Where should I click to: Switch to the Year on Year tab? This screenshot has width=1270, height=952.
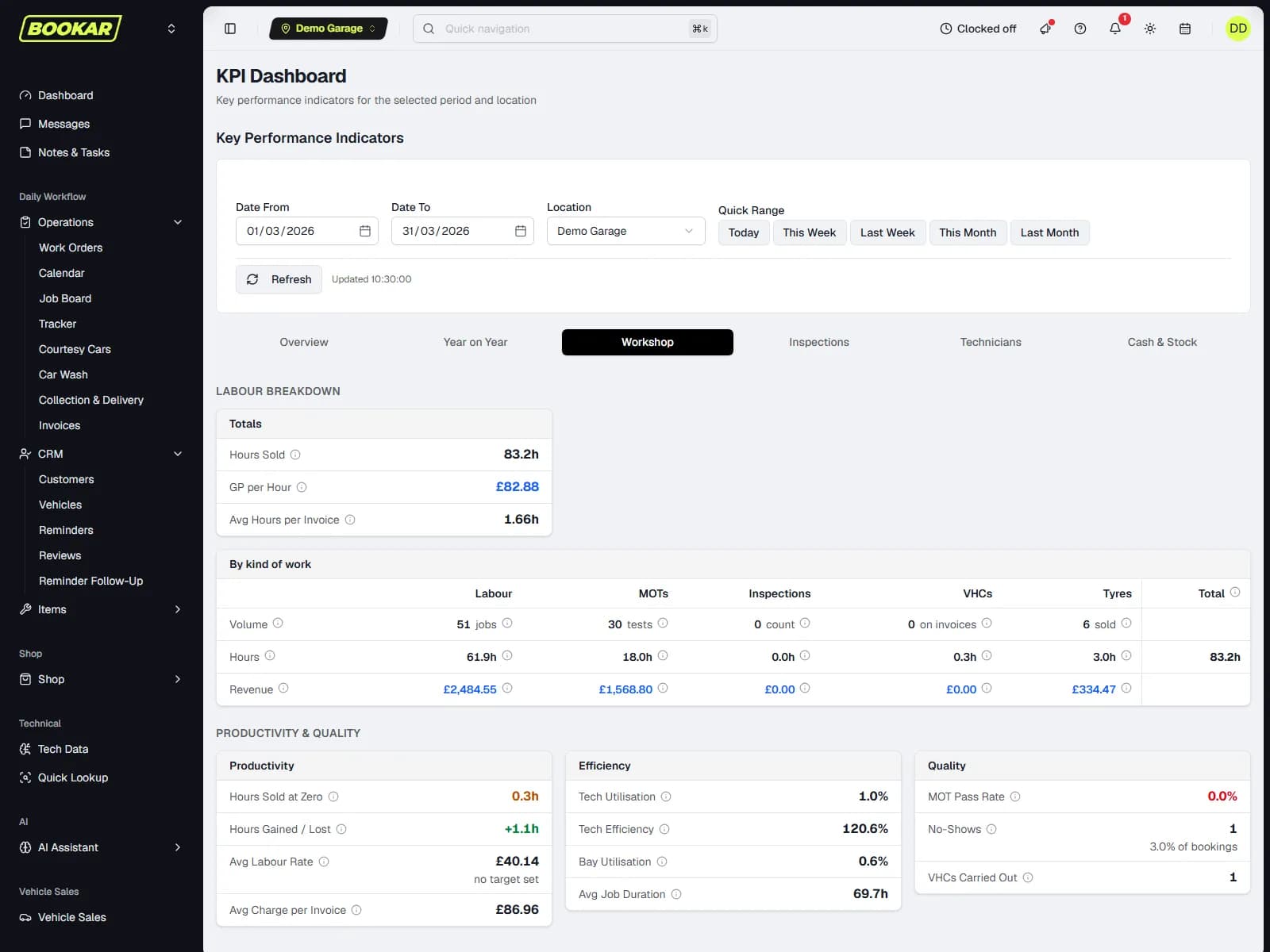(x=475, y=342)
